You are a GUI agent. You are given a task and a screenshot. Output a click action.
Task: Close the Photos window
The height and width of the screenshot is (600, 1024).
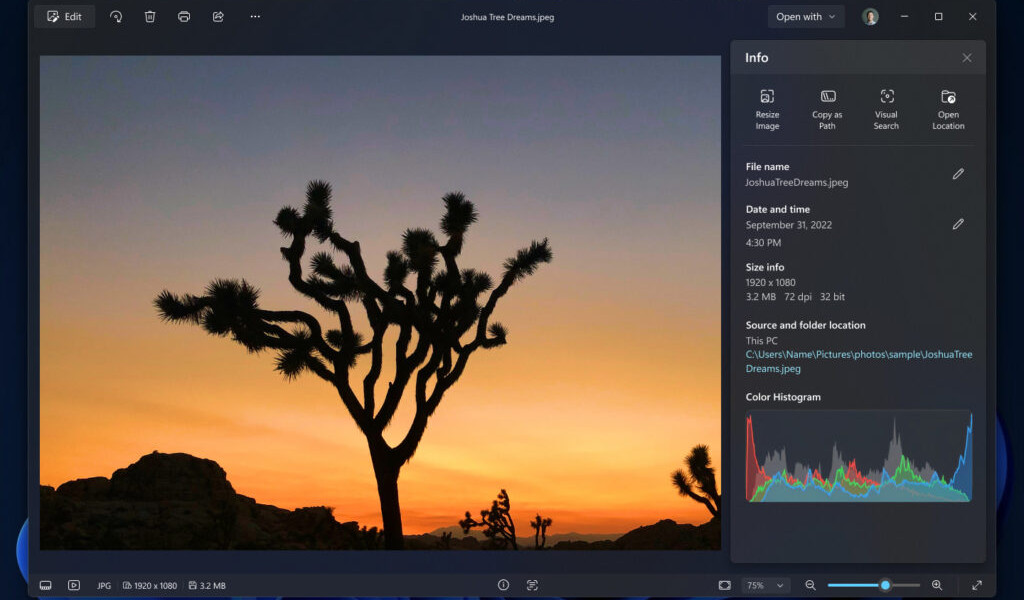click(972, 16)
